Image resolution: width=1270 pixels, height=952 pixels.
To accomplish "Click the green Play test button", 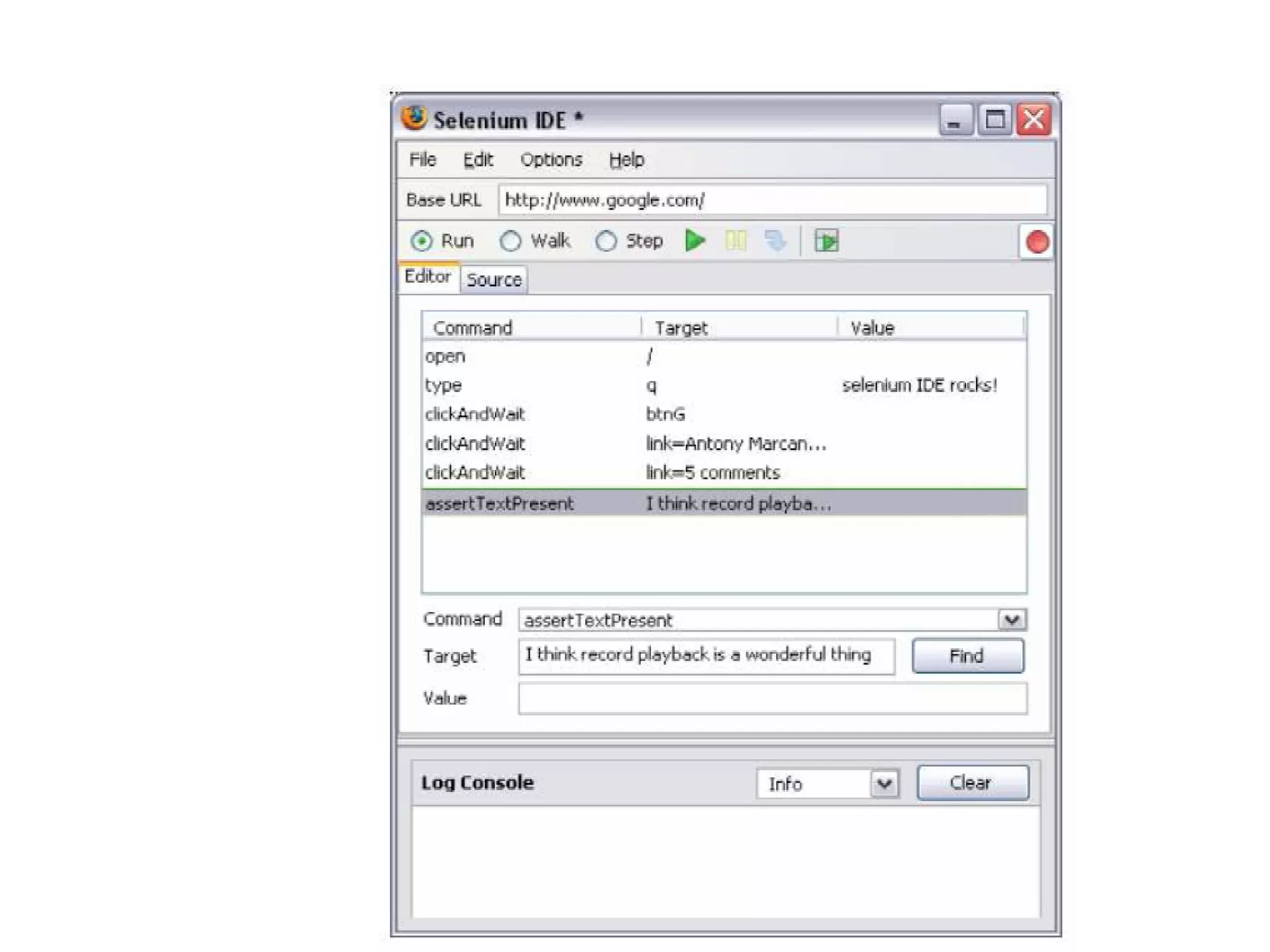I will (695, 240).
